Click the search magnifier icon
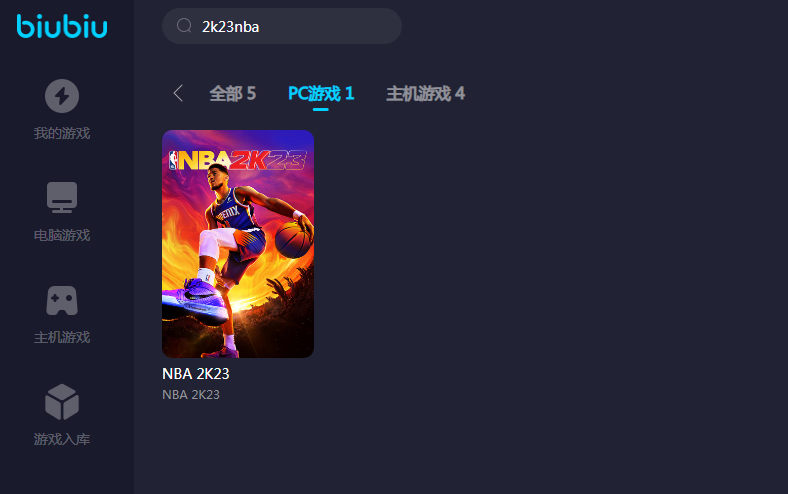788x494 pixels. pos(184,26)
